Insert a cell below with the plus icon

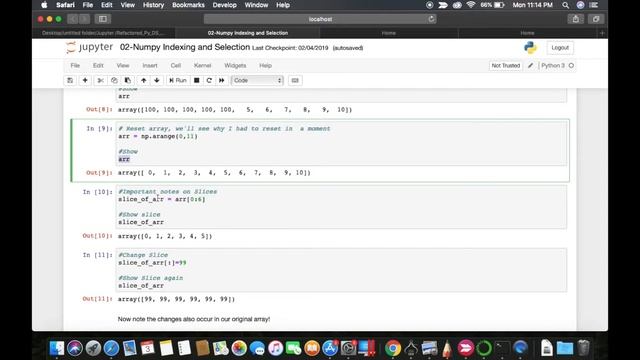pos(85,80)
